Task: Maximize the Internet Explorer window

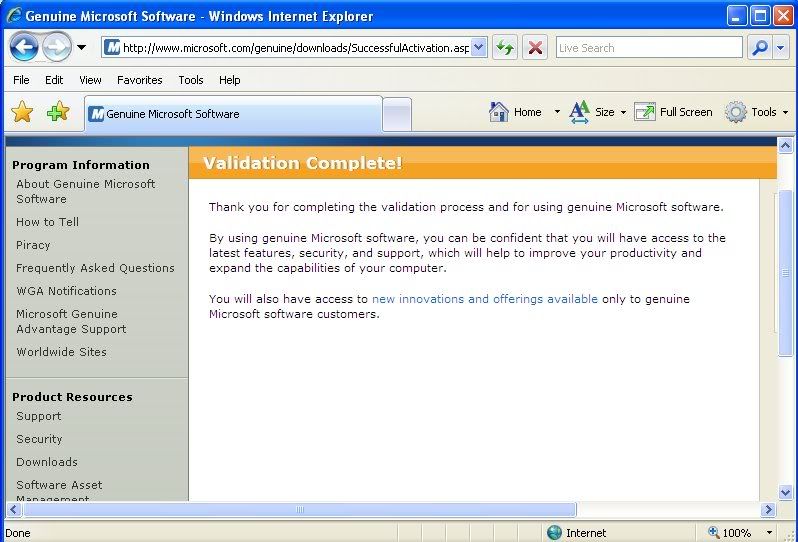Action: coord(760,16)
